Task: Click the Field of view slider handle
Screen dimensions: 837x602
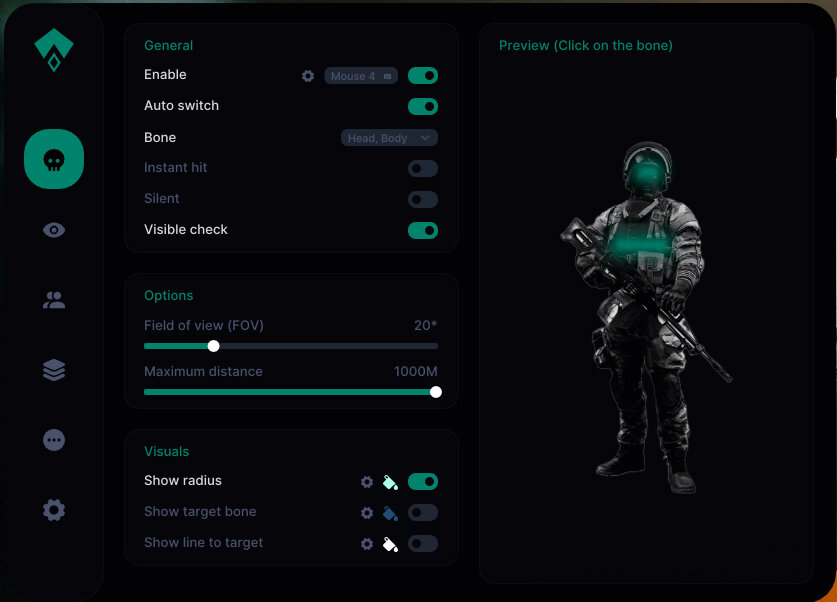Action: coord(213,346)
